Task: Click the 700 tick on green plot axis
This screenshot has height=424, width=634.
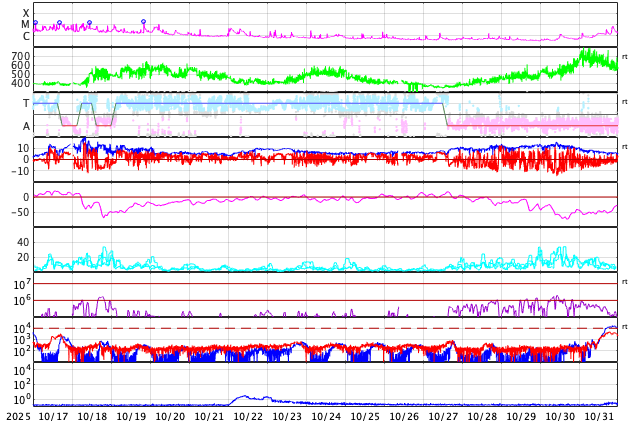Action: [x=20, y=55]
